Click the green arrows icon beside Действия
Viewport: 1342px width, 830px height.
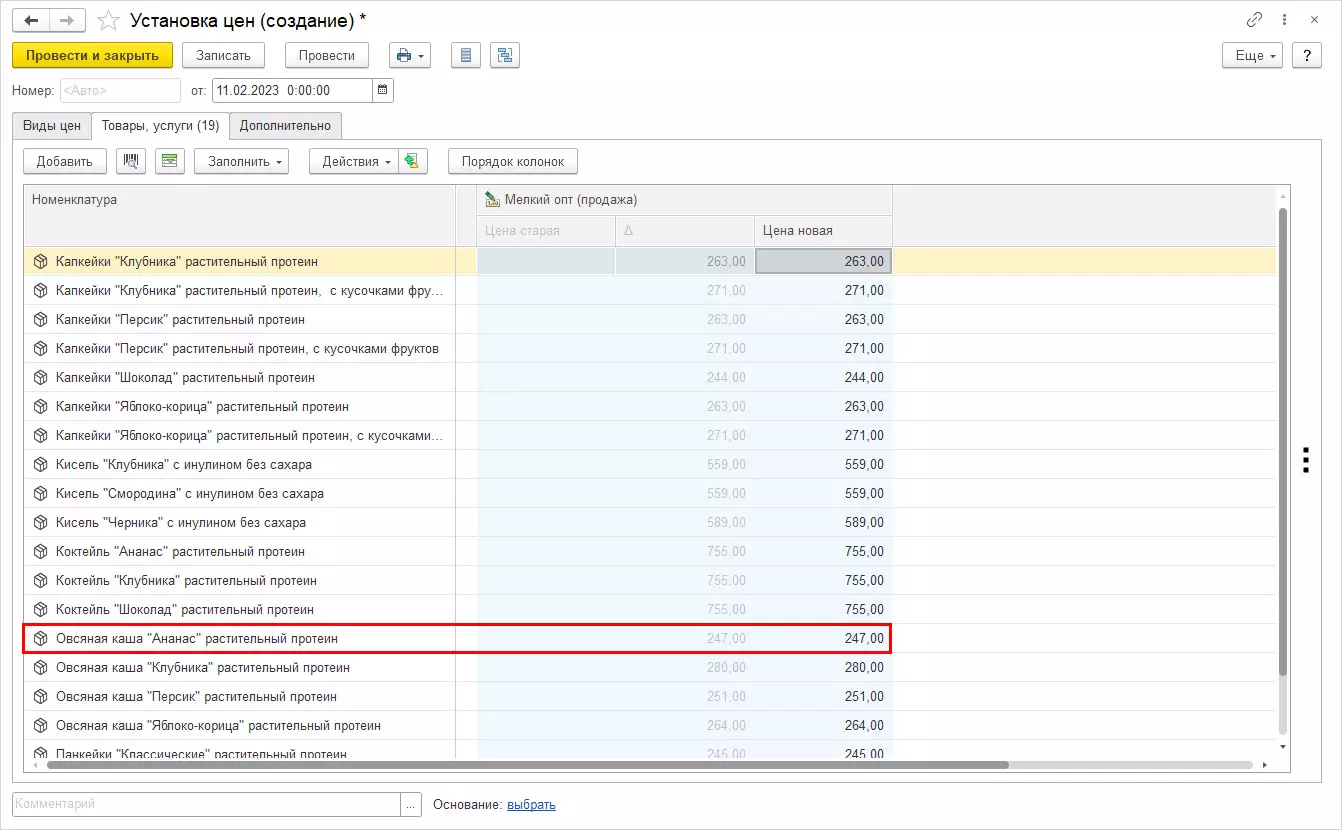tap(412, 161)
